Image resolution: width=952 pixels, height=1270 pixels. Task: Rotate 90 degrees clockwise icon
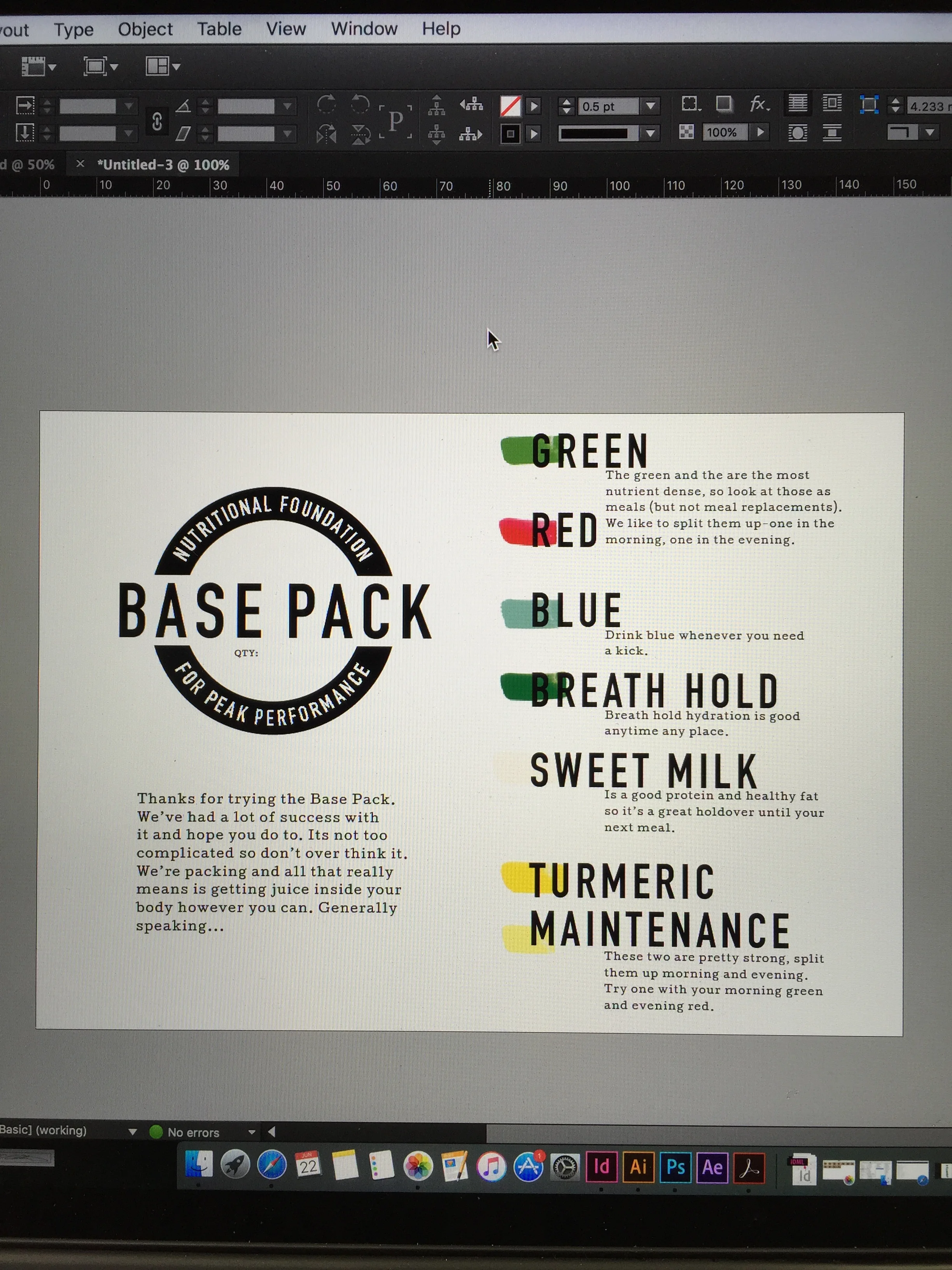327,105
